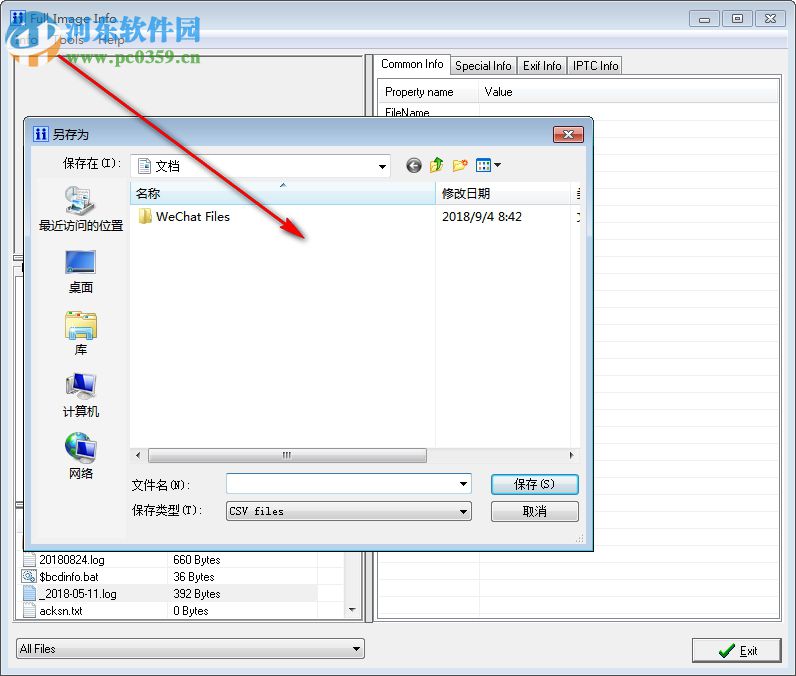Switch to the Common Info tab

[412, 64]
